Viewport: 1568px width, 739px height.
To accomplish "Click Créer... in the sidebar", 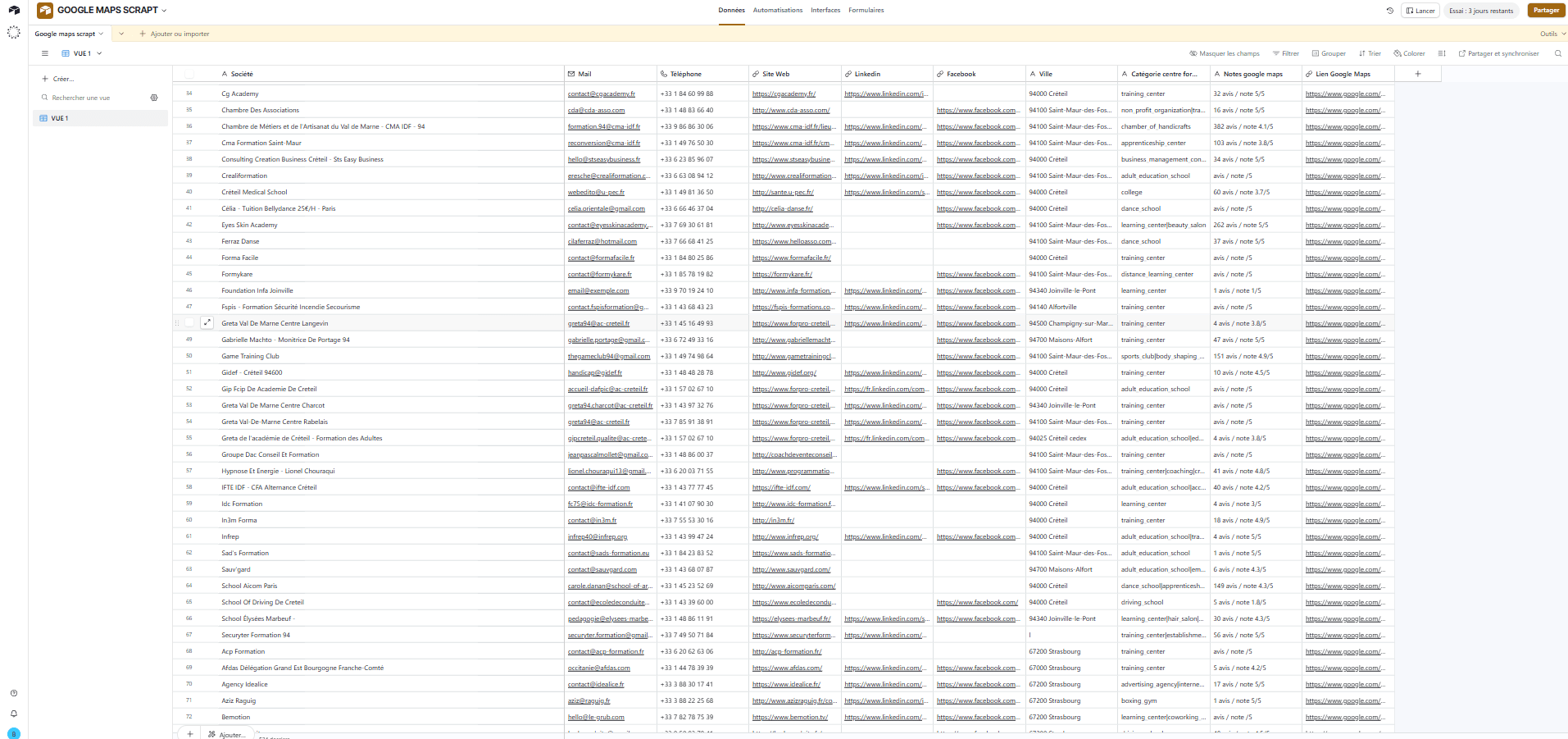I will tap(58, 79).
